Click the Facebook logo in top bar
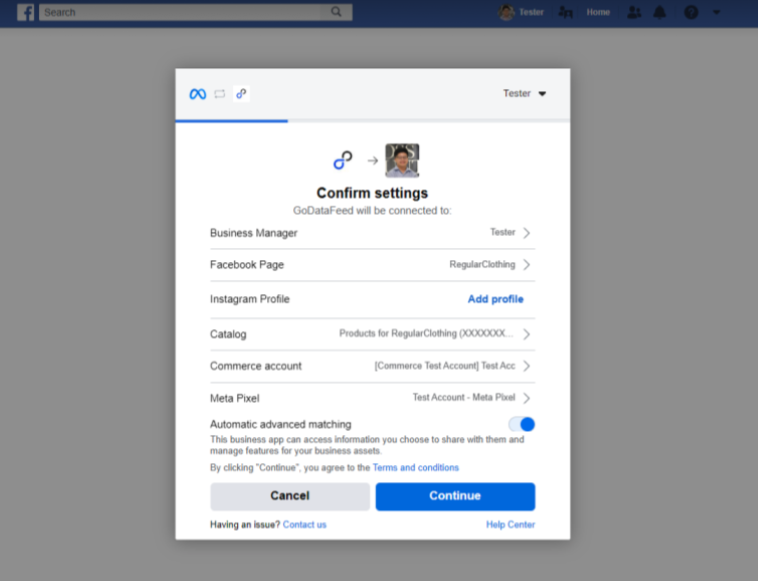 [26, 12]
